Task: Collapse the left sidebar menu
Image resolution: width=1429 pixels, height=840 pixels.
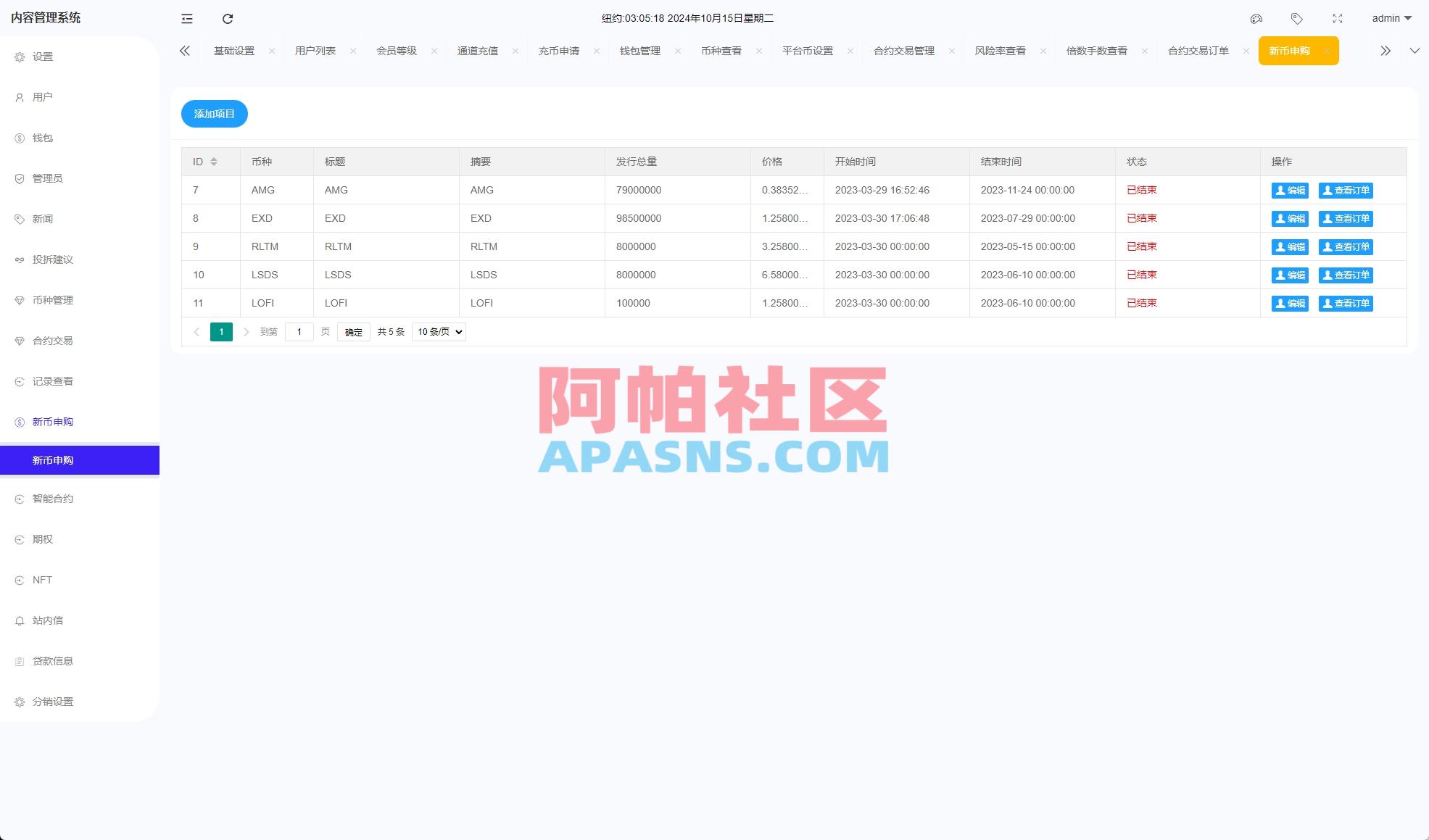Action: tap(186, 19)
